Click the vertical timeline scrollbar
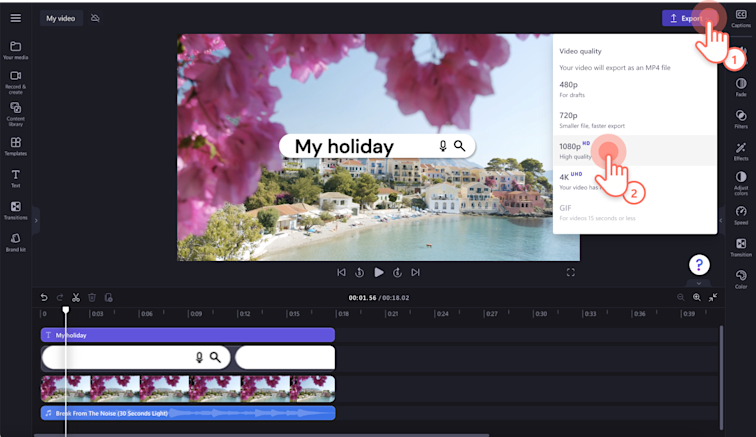Viewport: 756px width, 437px height. click(x=721, y=378)
